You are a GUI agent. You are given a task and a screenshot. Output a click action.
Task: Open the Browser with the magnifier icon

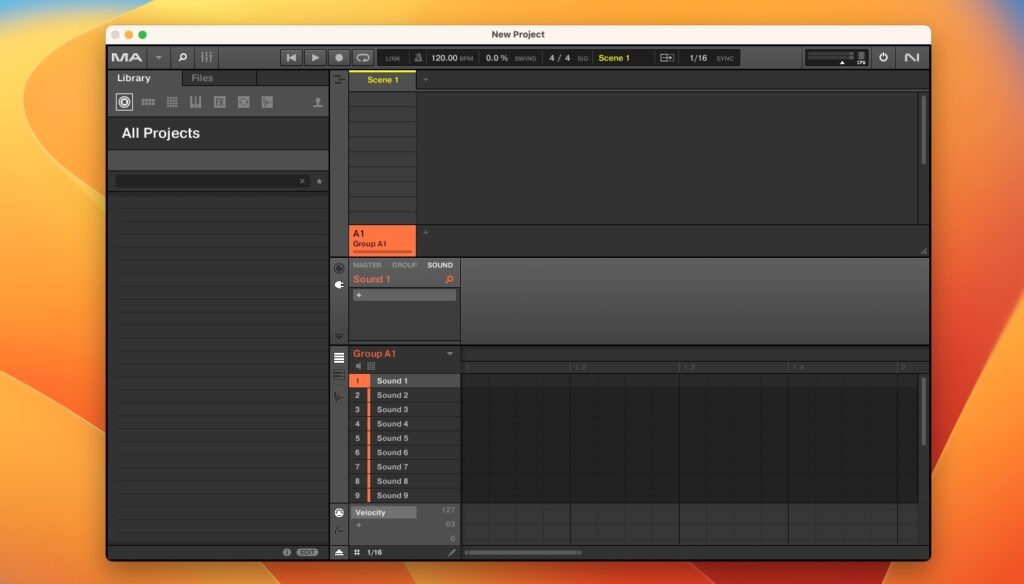(x=181, y=57)
